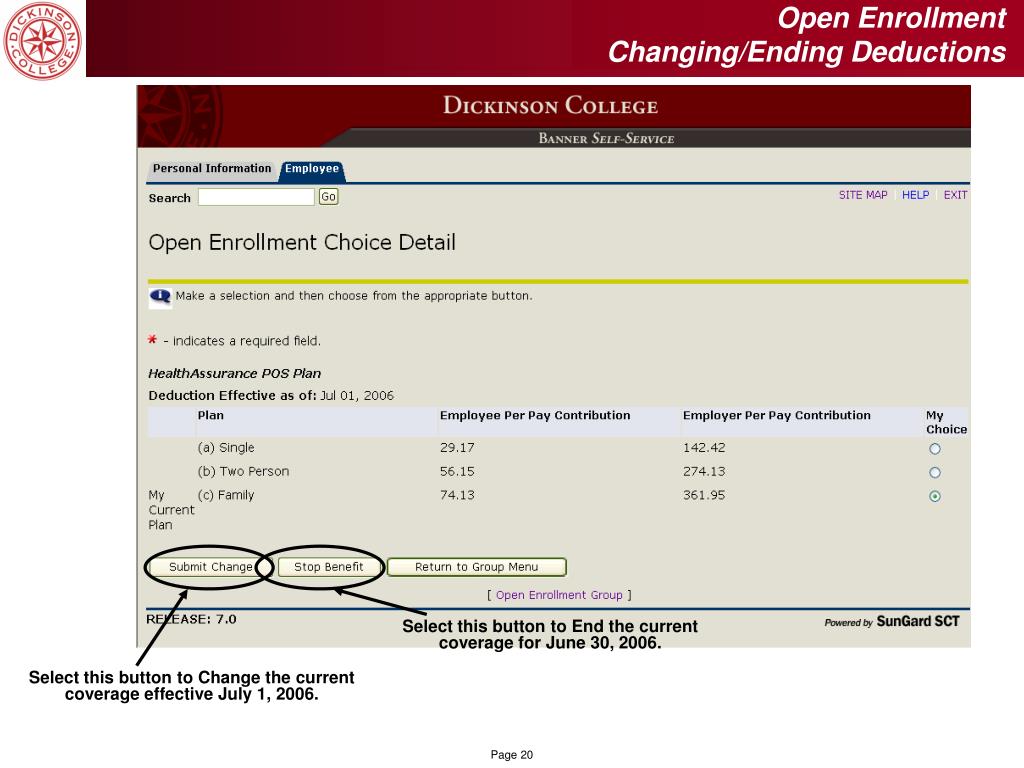Follow the Open Enrollment Group link
Viewport: 1024px width, 768px height.
(x=559, y=595)
